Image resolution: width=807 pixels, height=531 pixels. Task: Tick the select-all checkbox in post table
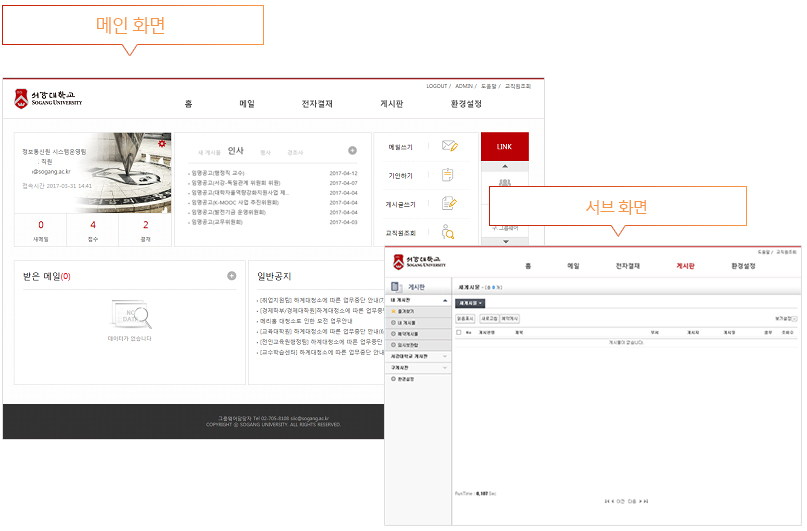pos(459,332)
